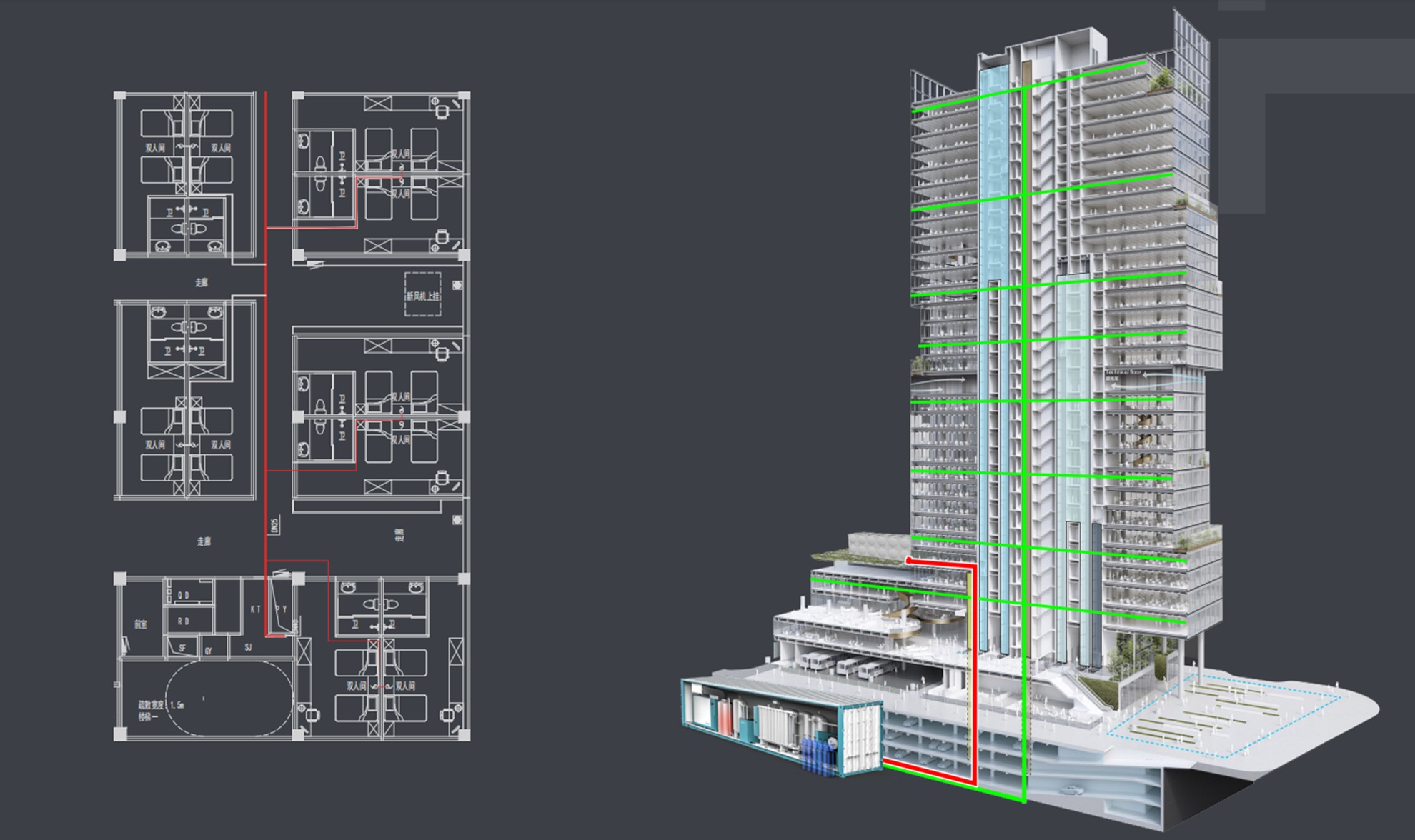Click the KT shaft label
The width and height of the screenshot is (1415, 840).
[255, 609]
